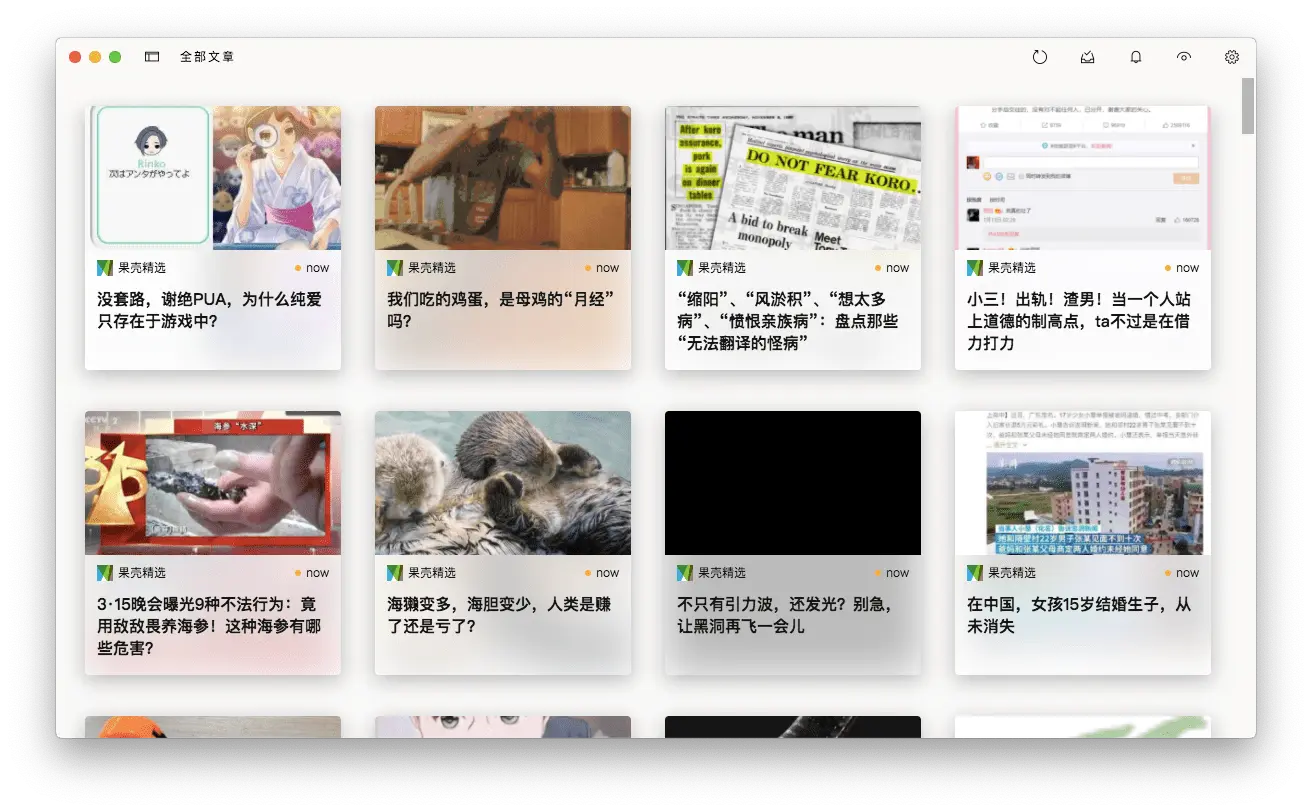Open the 小三出轨渣男 article title
The width and height of the screenshot is (1312, 812).
click(1078, 320)
